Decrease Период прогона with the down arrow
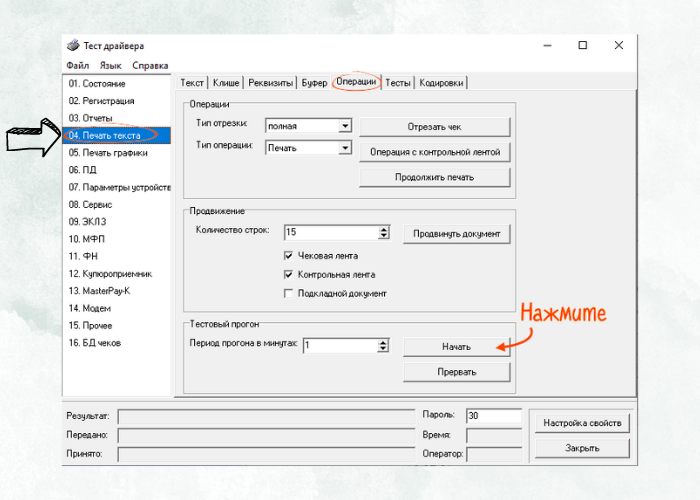 pyautogui.click(x=383, y=349)
